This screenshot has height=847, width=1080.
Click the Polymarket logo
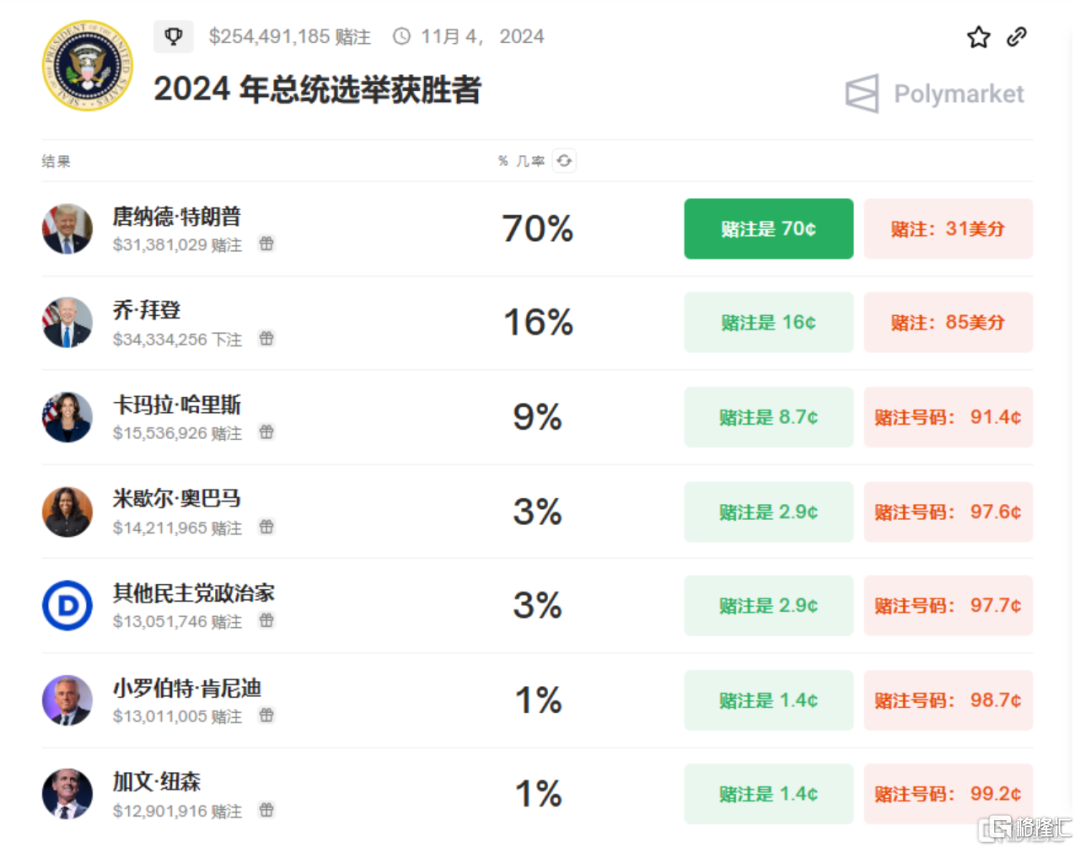(935, 94)
